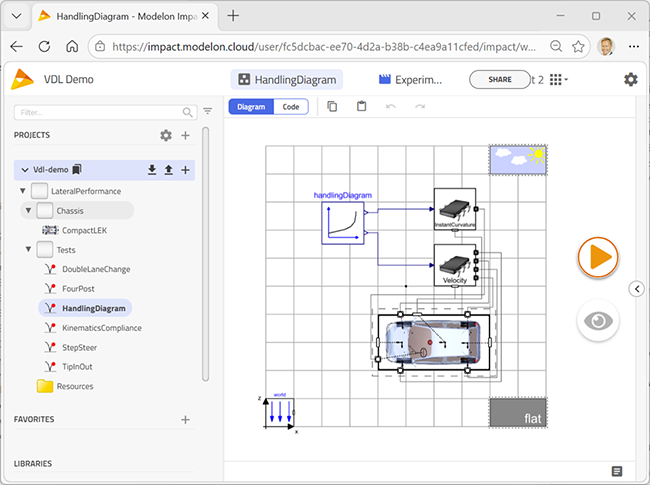Switch to Code view

pyautogui.click(x=290, y=107)
